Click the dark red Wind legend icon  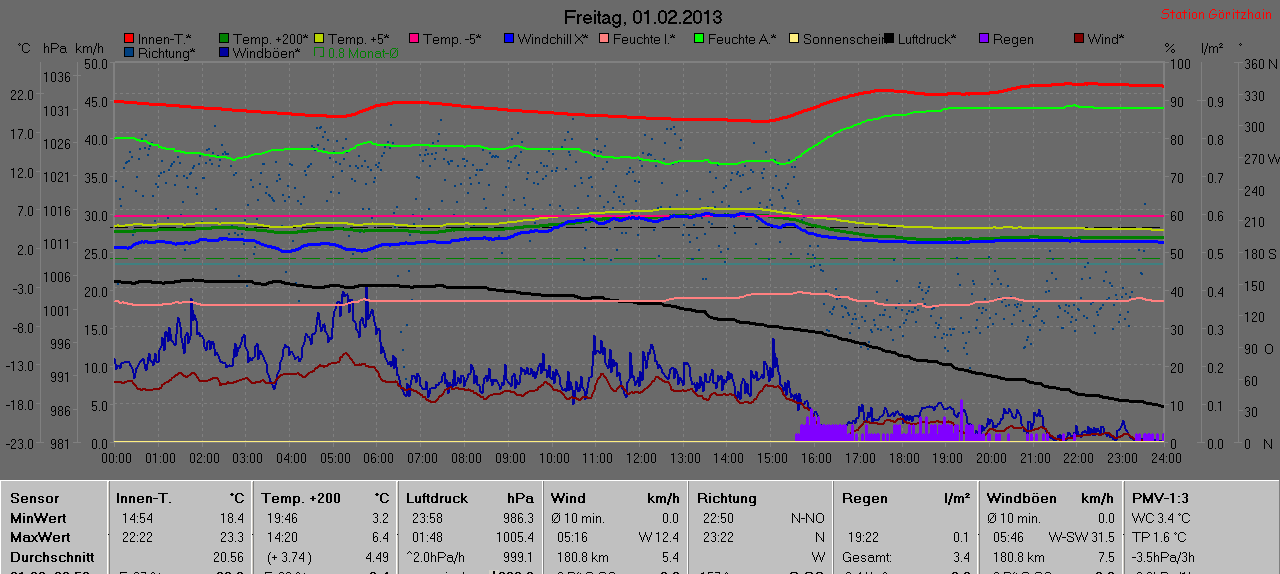(1079, 39)
